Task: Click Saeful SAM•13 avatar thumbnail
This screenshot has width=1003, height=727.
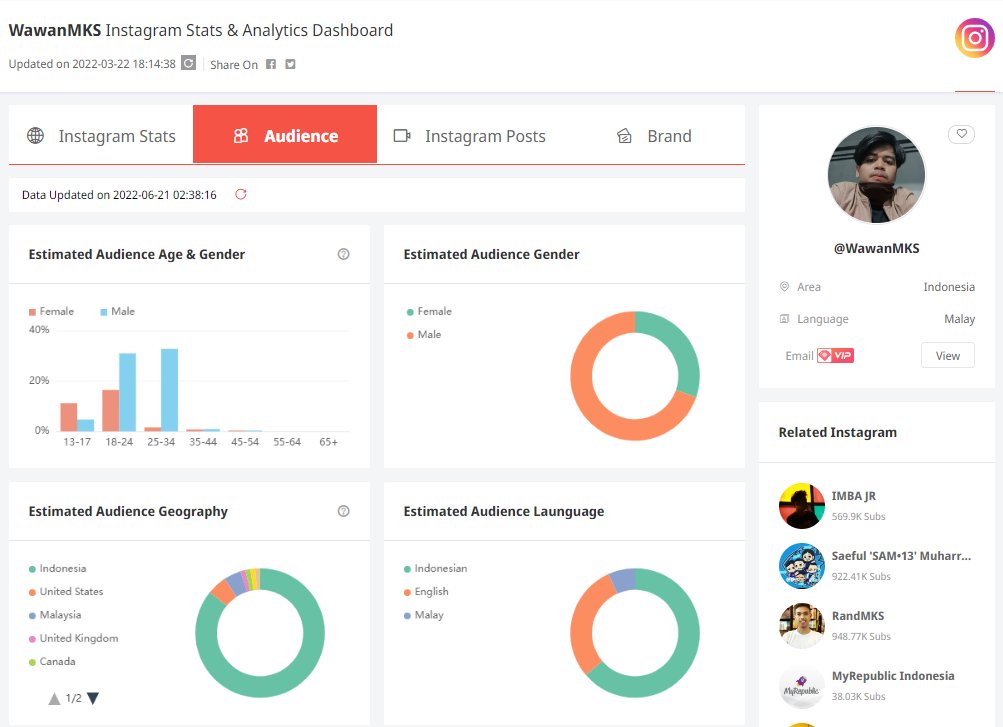Action: [802, 566]
